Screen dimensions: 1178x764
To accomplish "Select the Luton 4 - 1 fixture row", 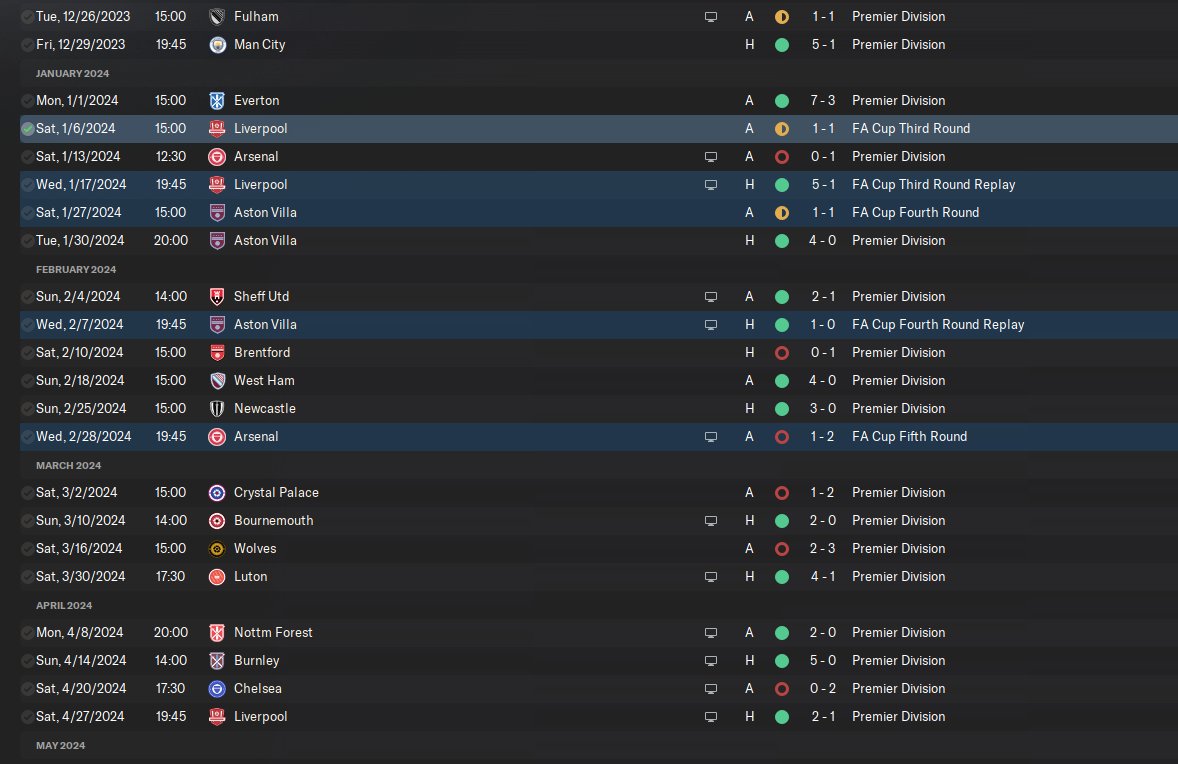I will (599, 577).
